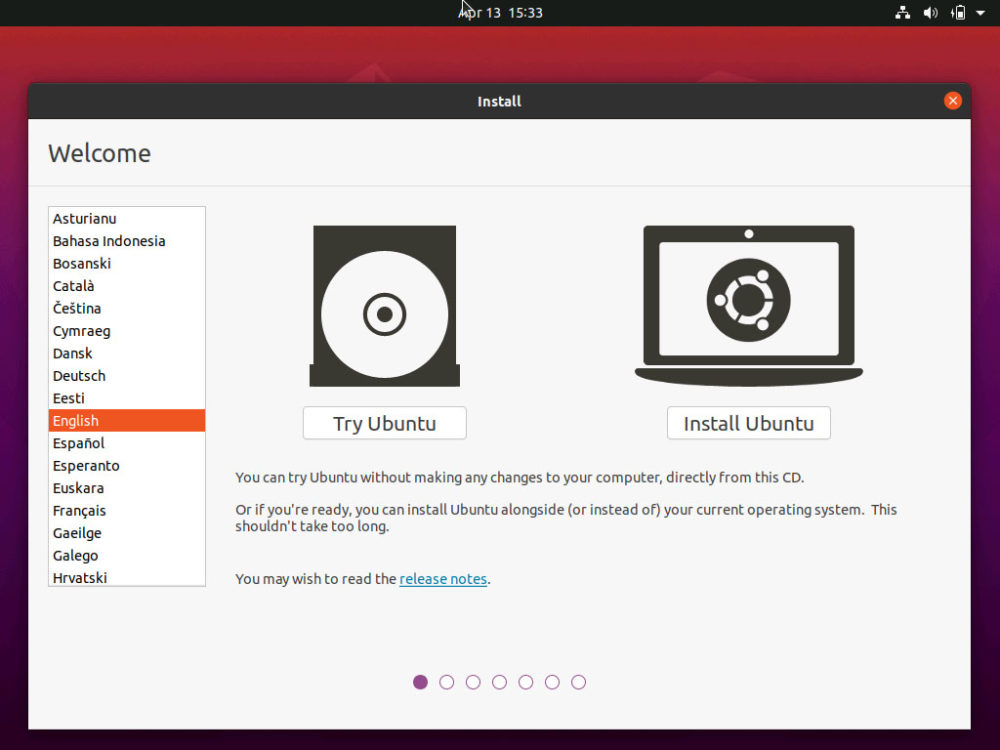Select Cymraeg language
The width and height of the screenshot is (1000, 750).
pyautogui.click(x=127, y=331)
